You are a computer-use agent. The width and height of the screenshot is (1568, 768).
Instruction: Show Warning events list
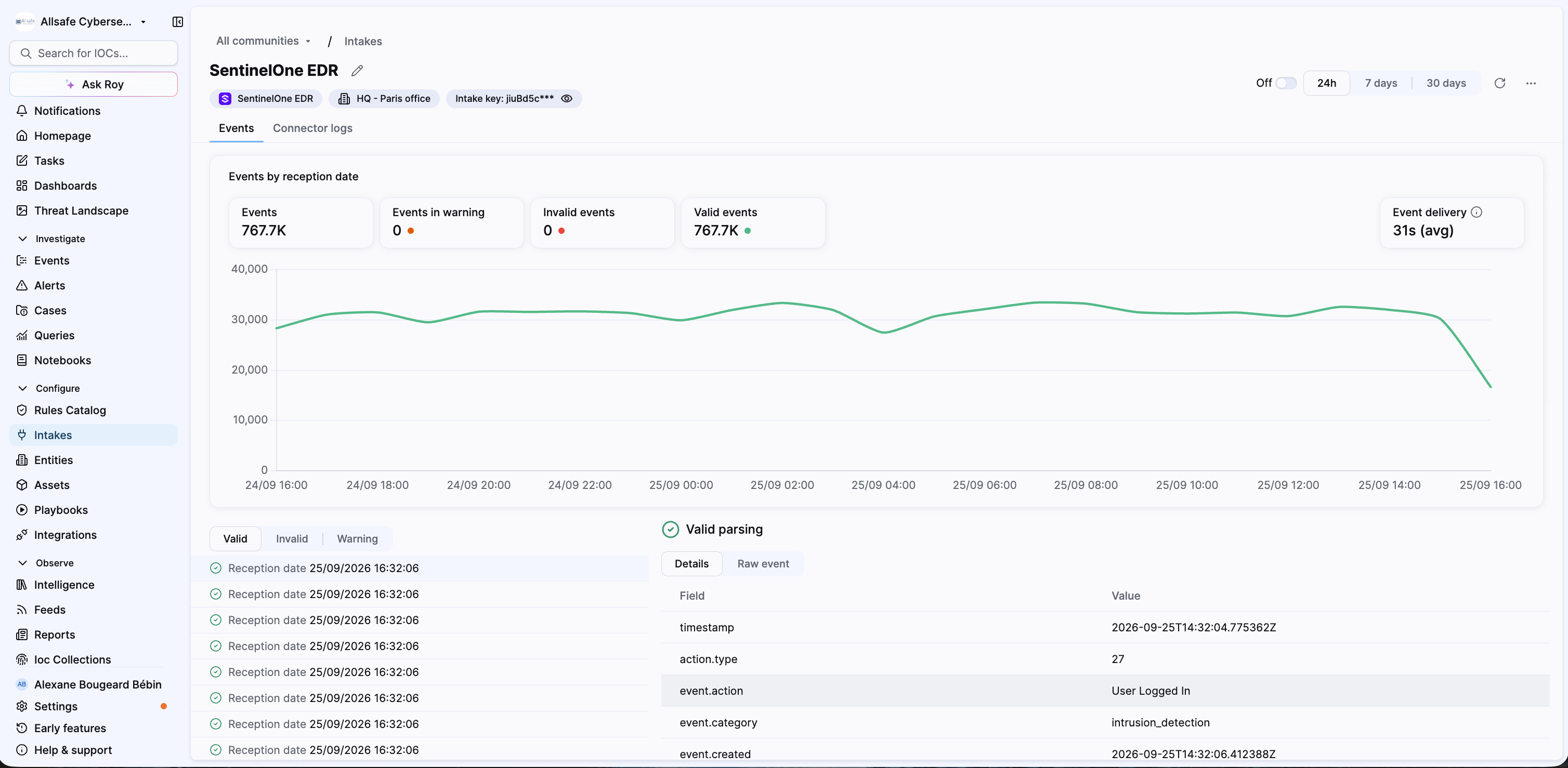(x=357, y=539)
